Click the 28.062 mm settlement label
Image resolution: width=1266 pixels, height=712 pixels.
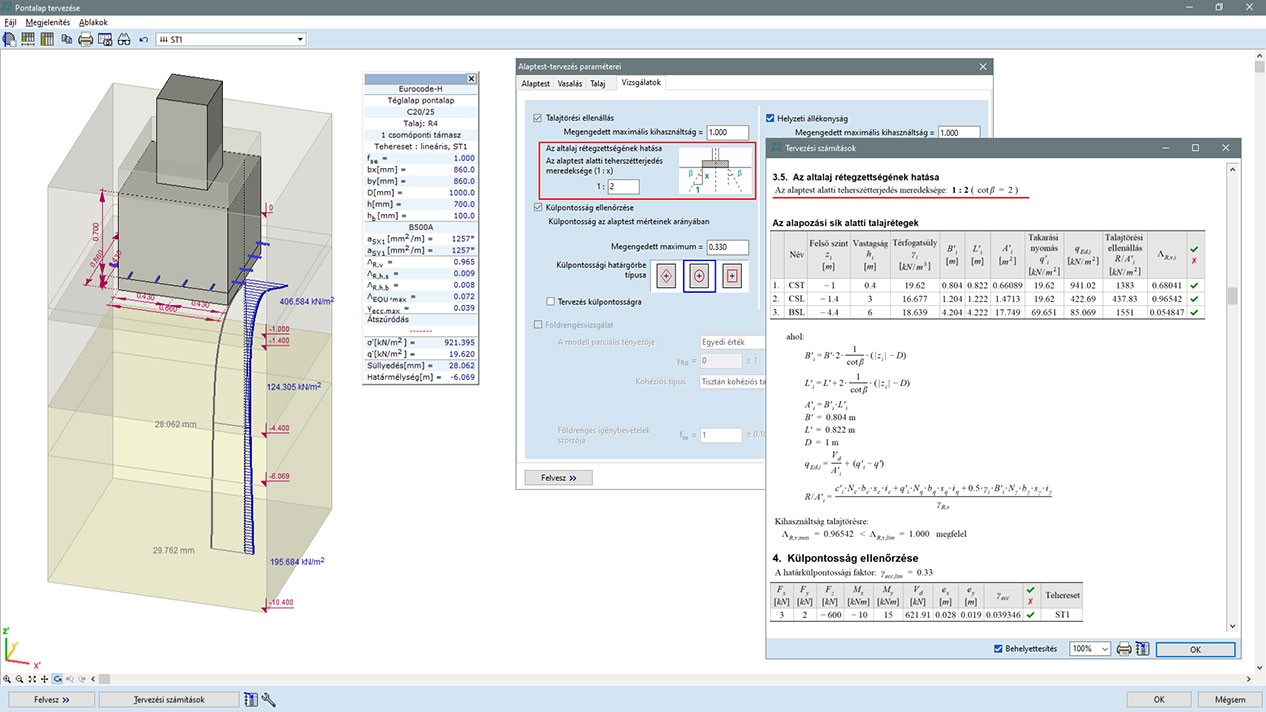coord(175,424)
